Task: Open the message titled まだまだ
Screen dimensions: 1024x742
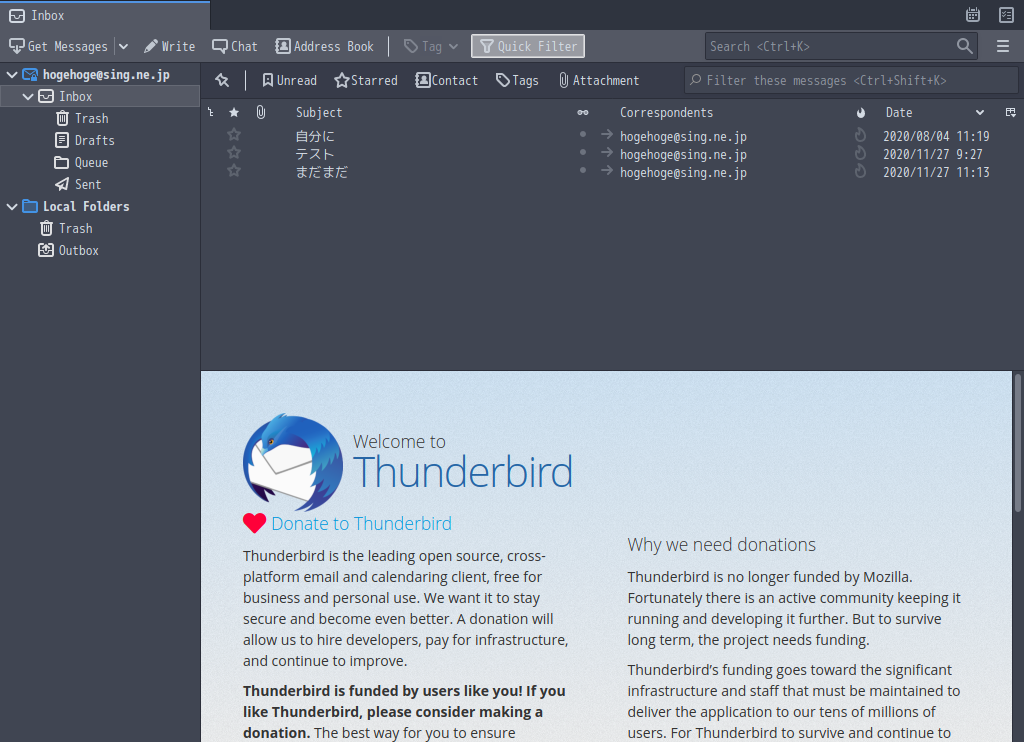Action: [x=322, y=172]
